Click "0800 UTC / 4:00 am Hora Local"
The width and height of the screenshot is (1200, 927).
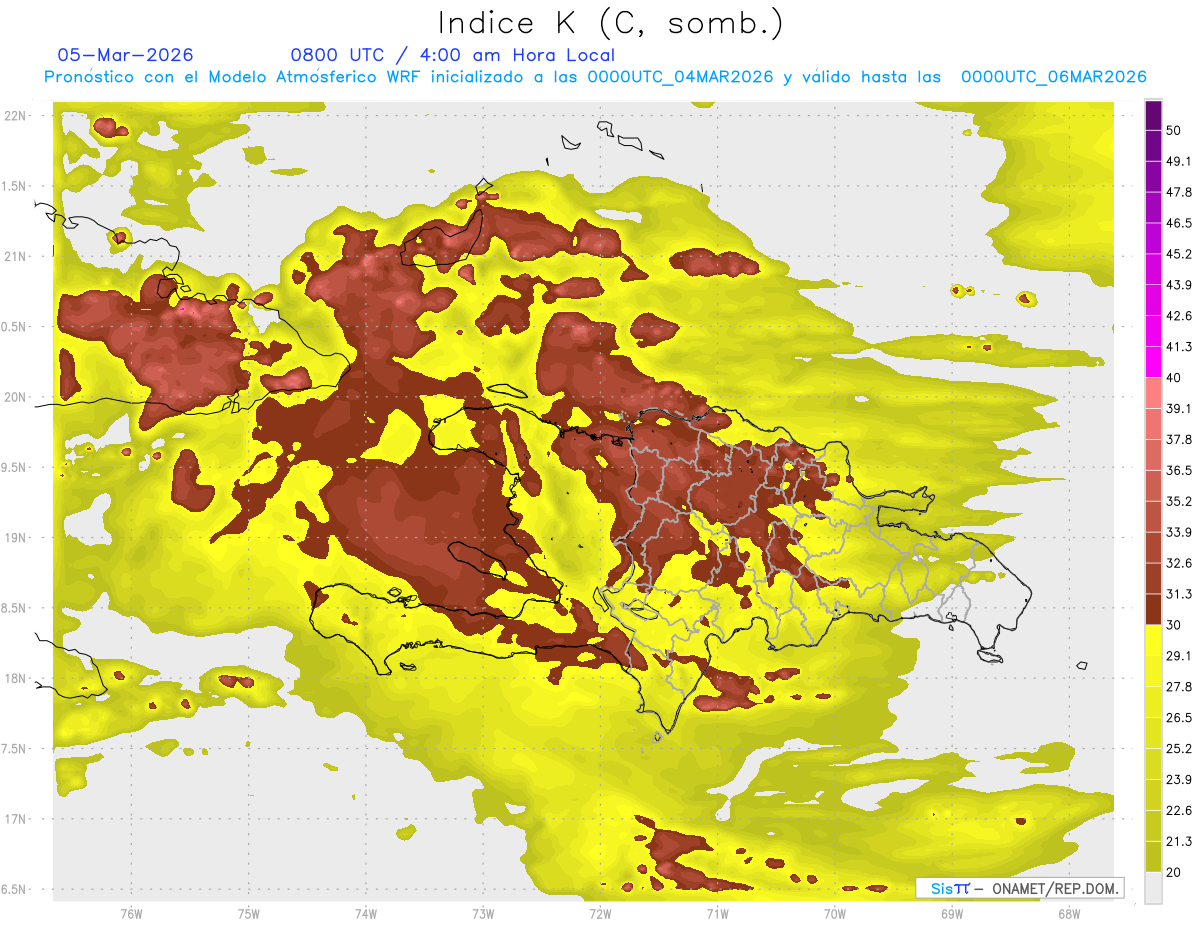[452, 55]
